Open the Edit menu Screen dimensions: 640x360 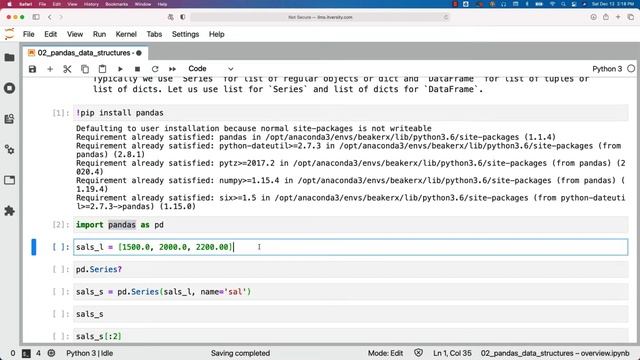51,34
